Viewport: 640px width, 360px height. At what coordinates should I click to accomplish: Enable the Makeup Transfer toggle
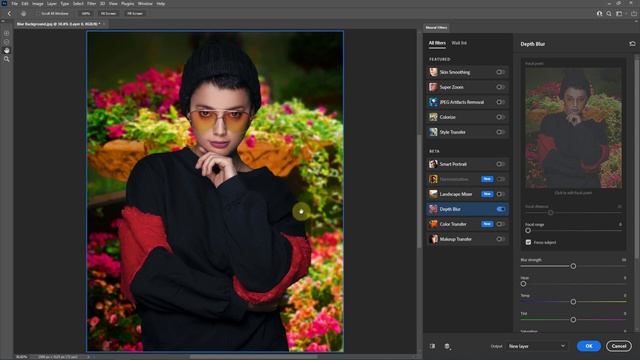[500, 239]
